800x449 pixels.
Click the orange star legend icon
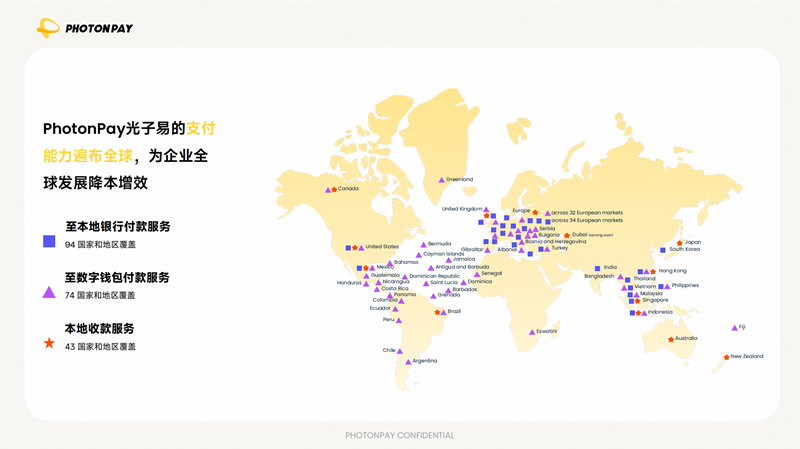coord(49,343)
